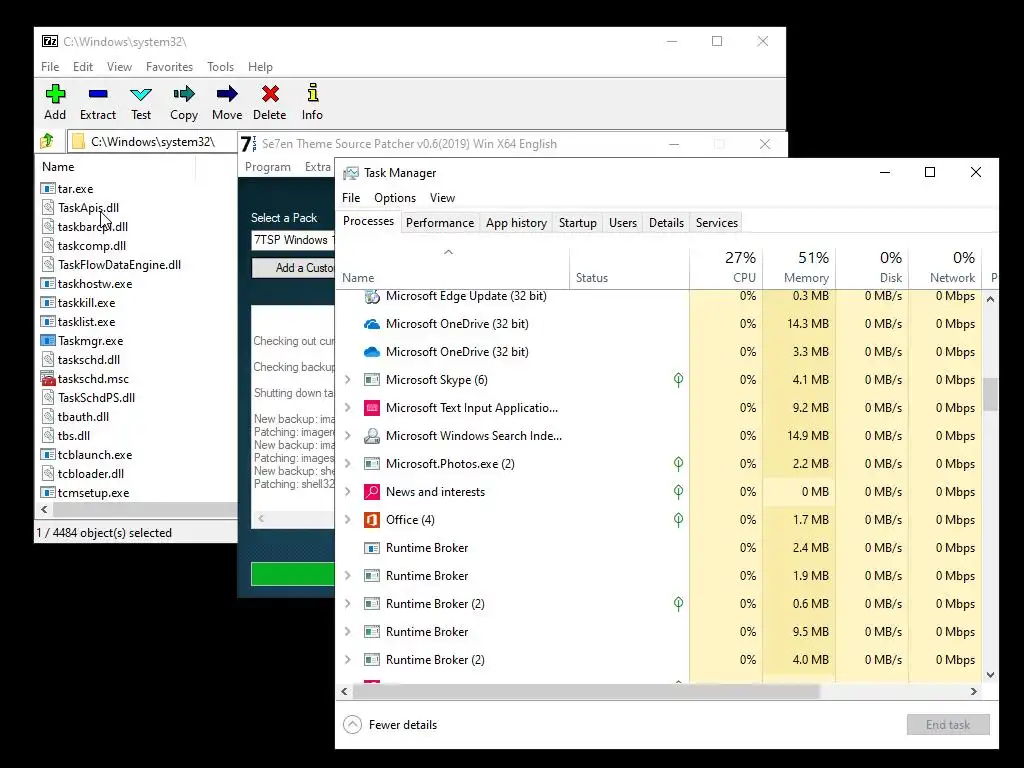Click the End task button

pos(948,724)
